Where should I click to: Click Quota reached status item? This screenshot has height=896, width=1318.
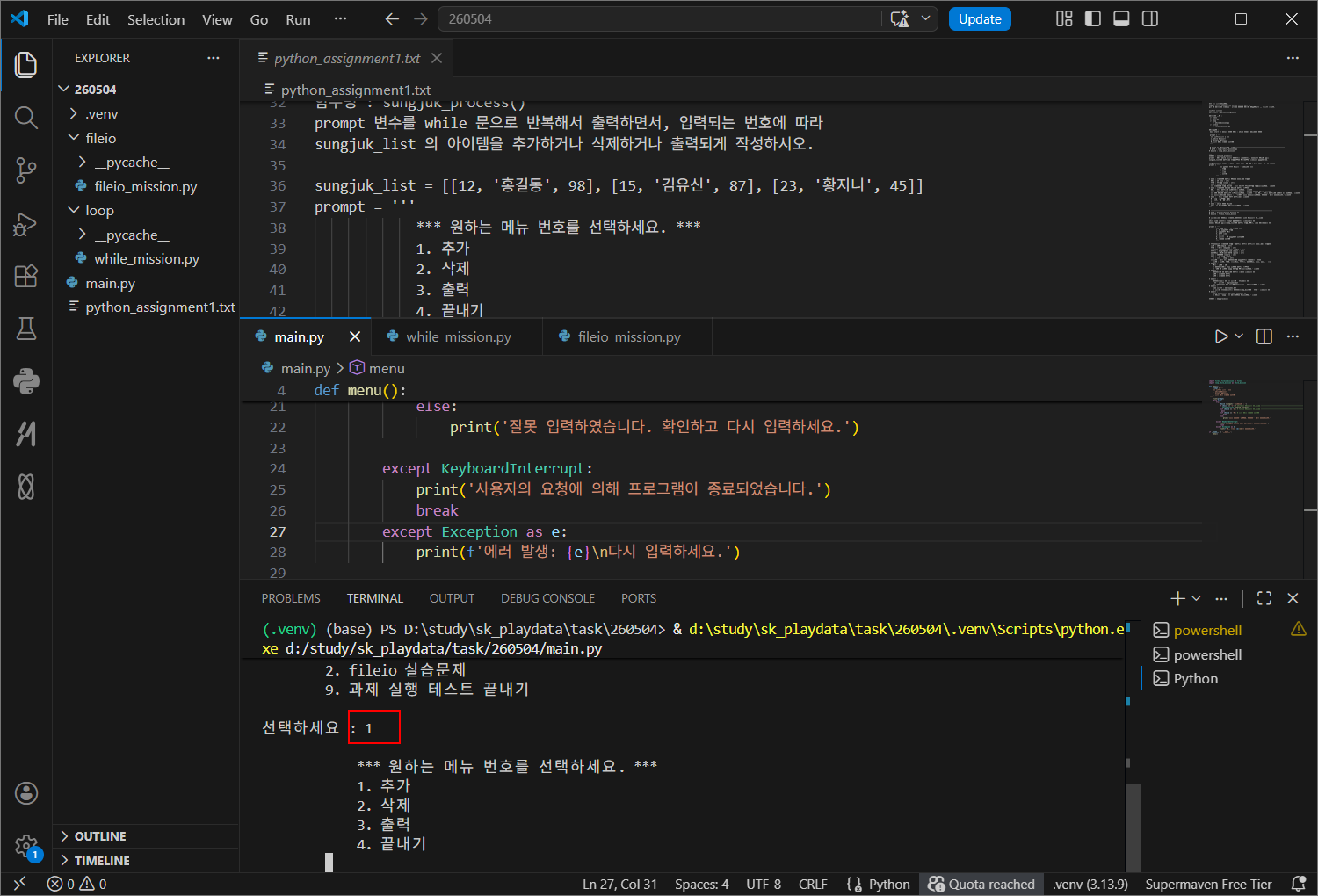981,884
